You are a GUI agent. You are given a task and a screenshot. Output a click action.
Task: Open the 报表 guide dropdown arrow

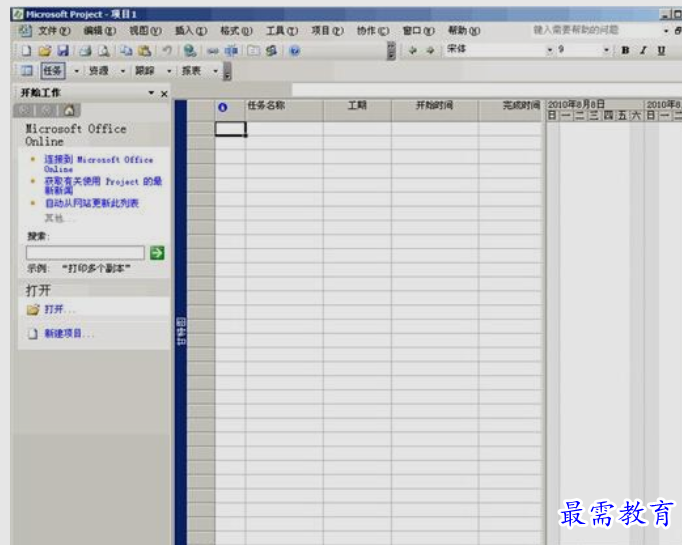215,70
